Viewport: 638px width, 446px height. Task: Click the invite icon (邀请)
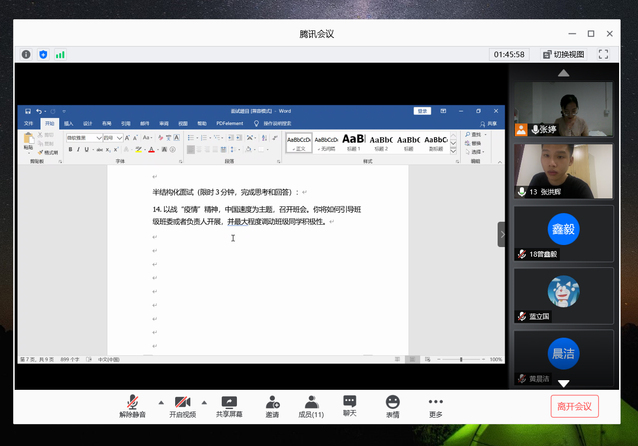[272, 402]
